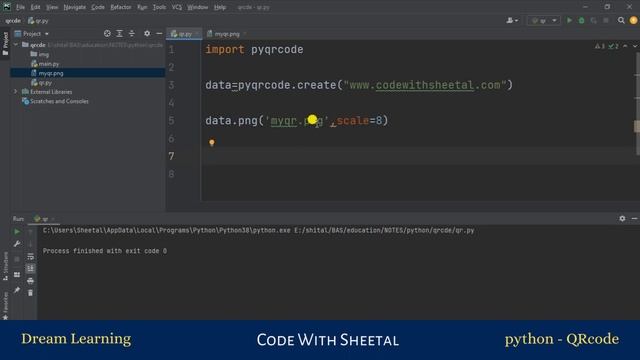Image resolution: width=640 pixels, height=360 pixels.
Task: Open the View menu
Action: [x=52, y=7]
